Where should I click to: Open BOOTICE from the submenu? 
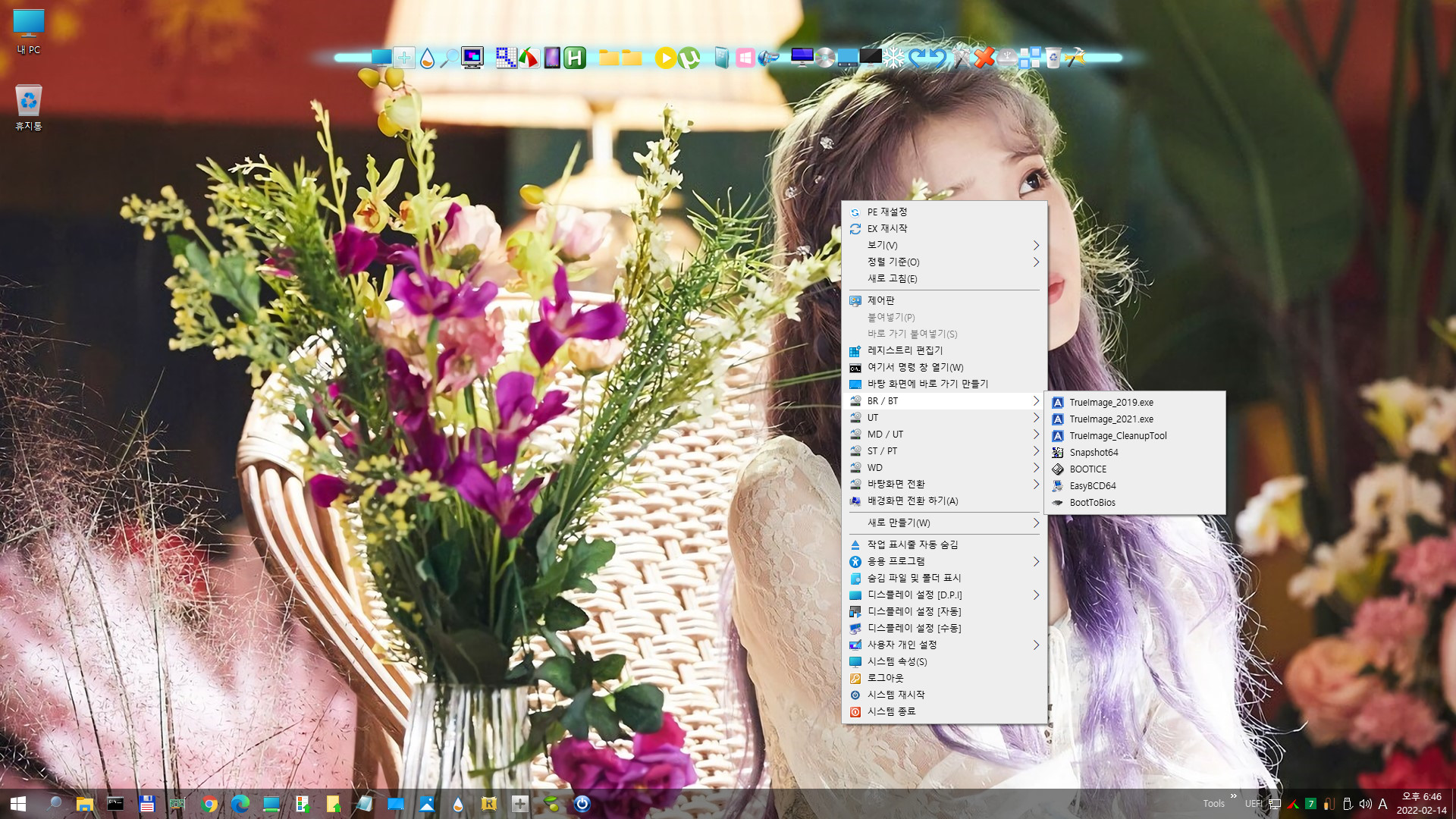[1134, 469]
